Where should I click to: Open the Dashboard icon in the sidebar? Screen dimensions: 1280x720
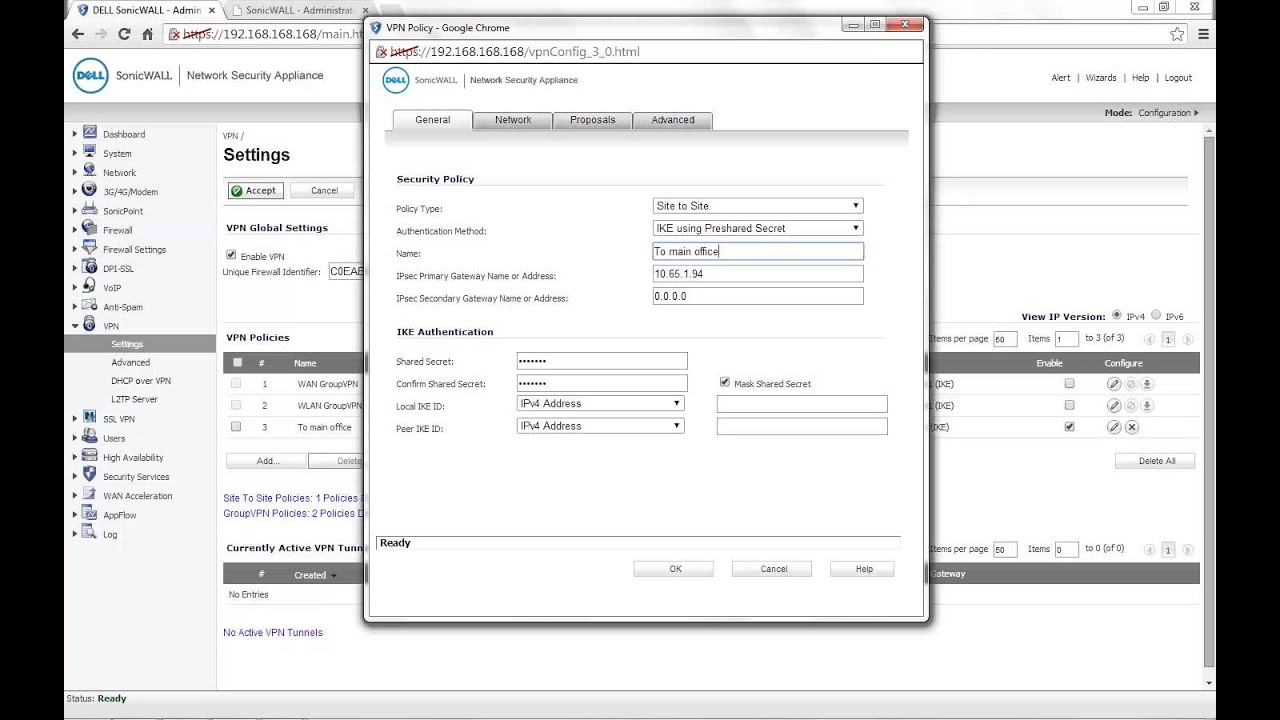[90, 133]
